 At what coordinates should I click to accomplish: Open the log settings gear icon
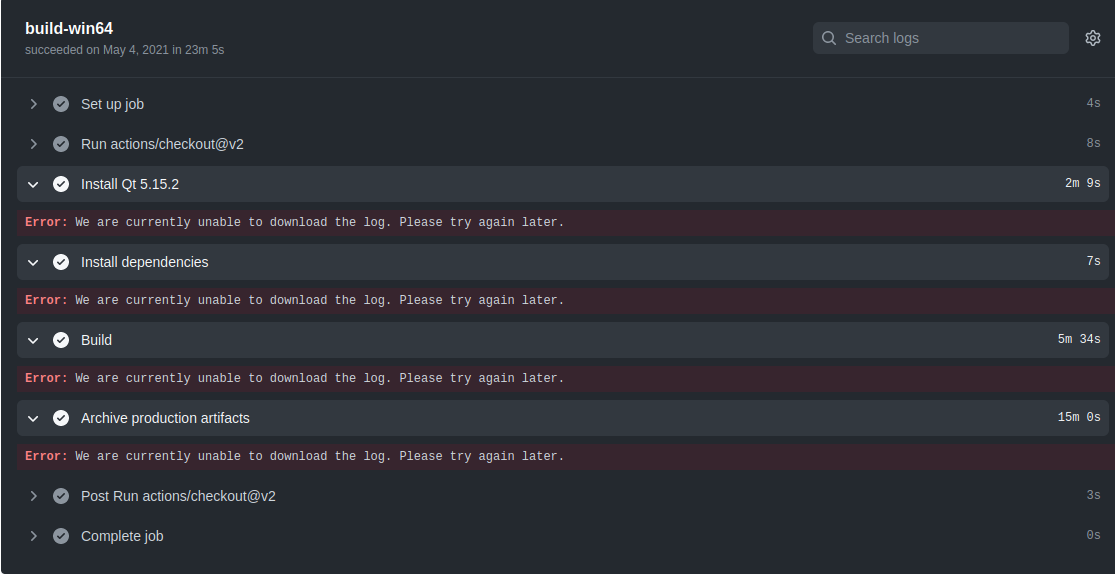point(1092,38)
